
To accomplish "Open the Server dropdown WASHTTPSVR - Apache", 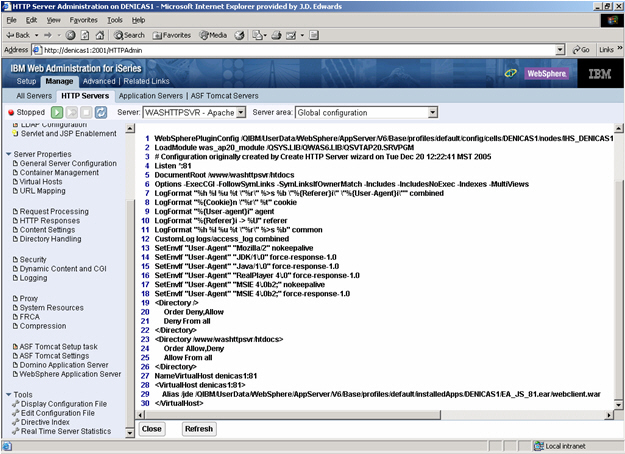I will (194, 112).
